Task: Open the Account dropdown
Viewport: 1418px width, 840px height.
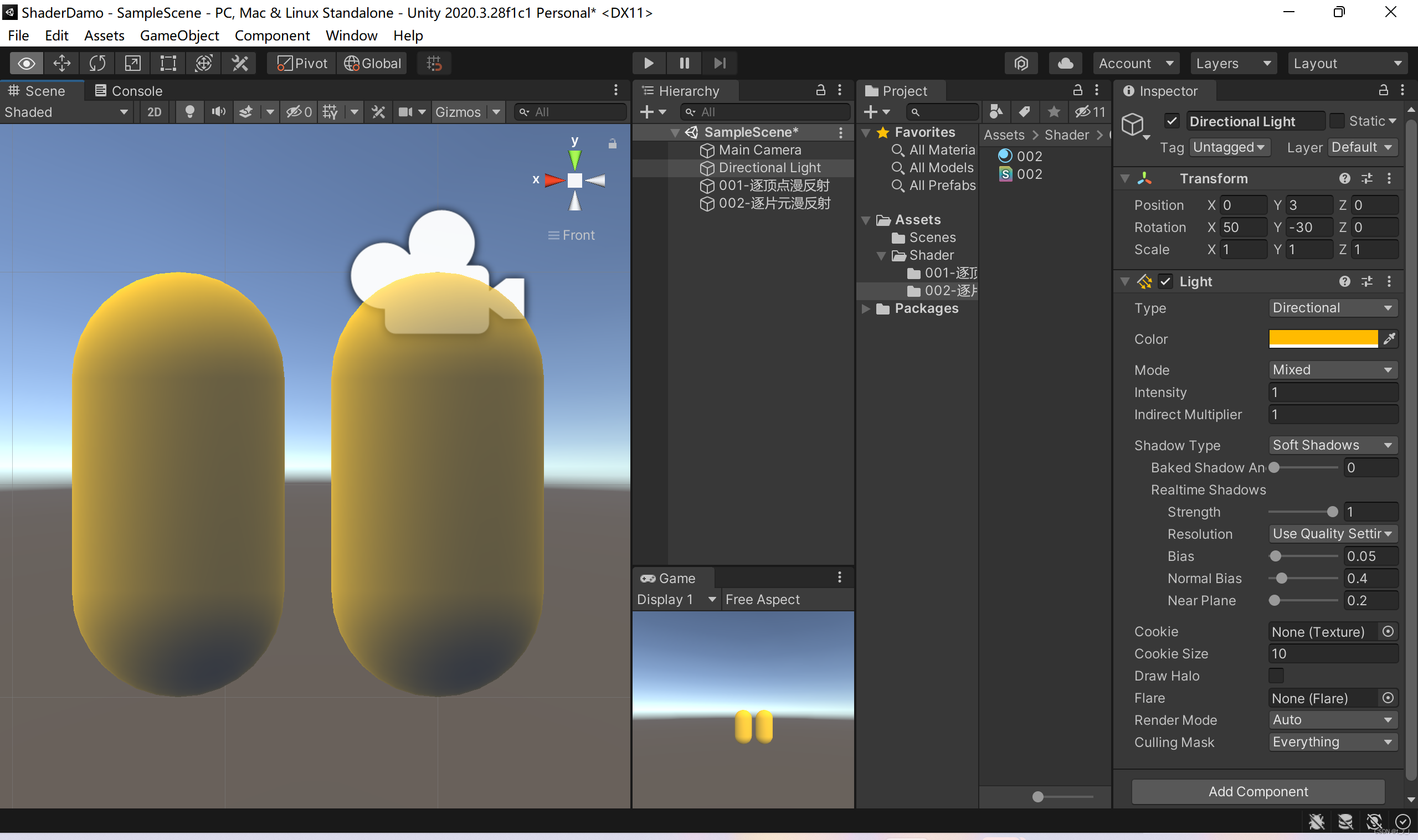Action: click(x=1136, y=63)
